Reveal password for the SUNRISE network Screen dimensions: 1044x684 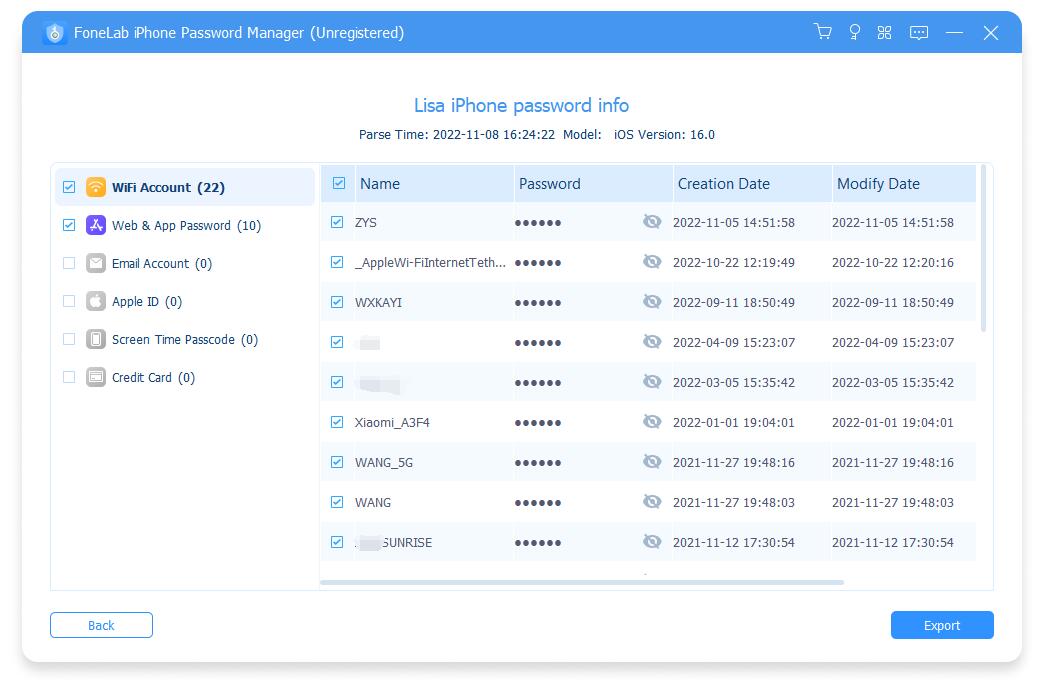tap(652, 541)
